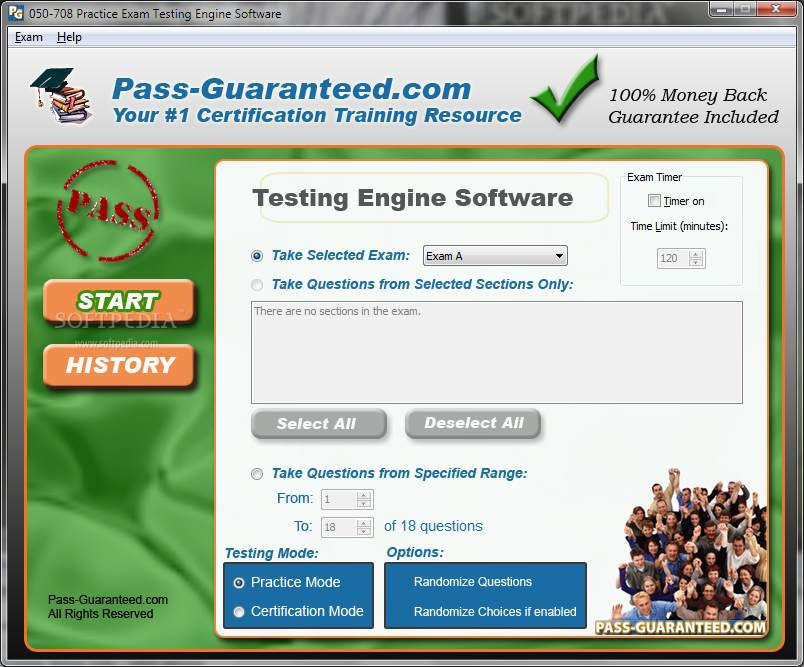Screen dimensions: 804x667
Task: Open the Help menu
Action: click(x=69, y=37)
